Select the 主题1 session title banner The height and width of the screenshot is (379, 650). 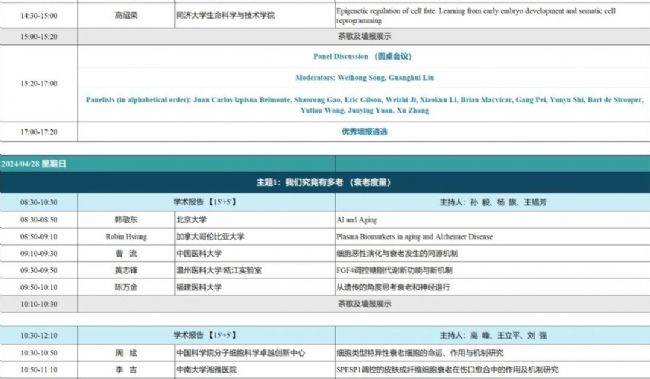tap(323, 182)
